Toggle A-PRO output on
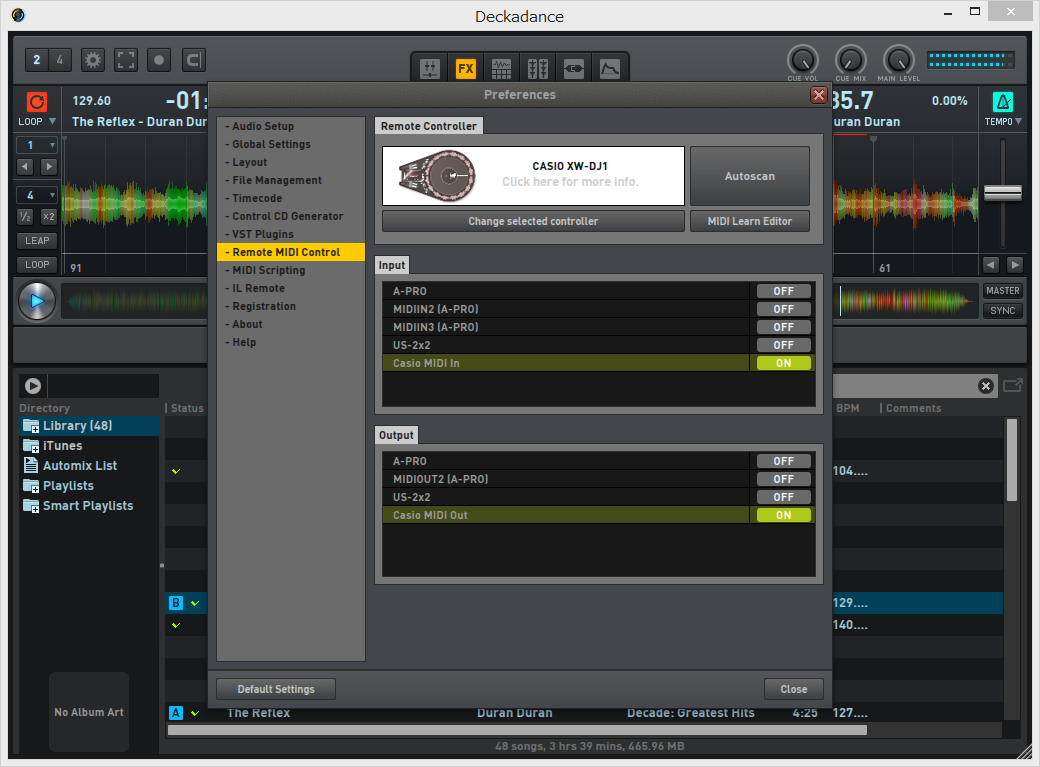The image size is (1040, 767). [x=783, y=461]
